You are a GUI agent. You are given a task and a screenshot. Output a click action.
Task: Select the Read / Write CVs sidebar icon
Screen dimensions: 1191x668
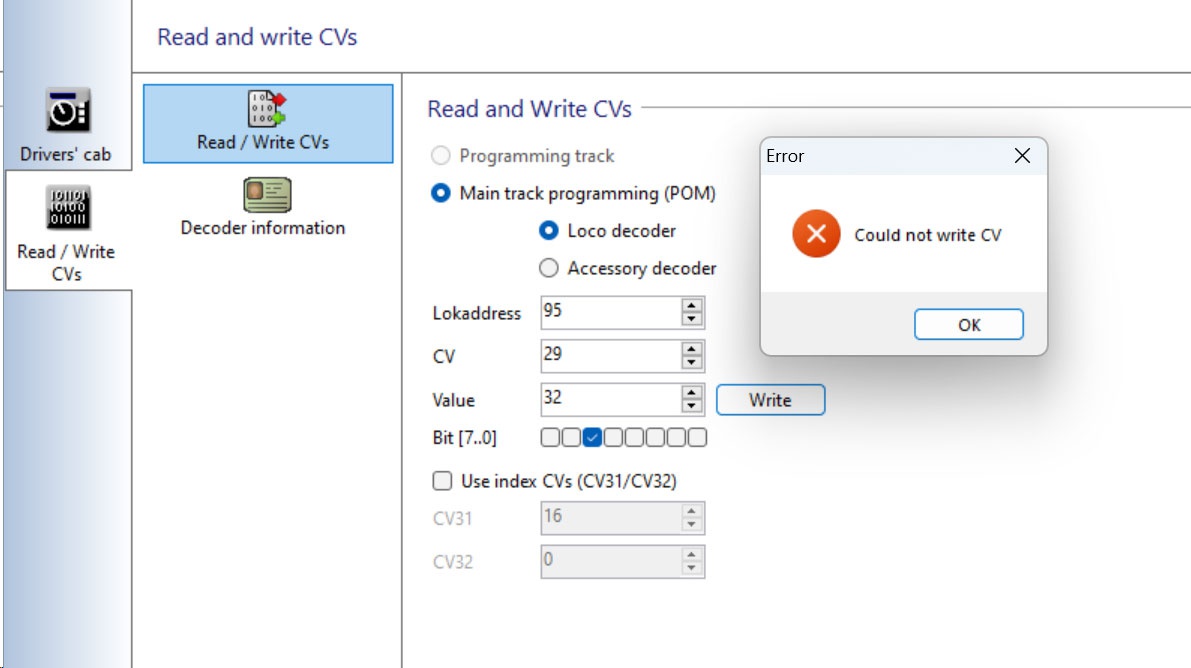tap(67, 208)
